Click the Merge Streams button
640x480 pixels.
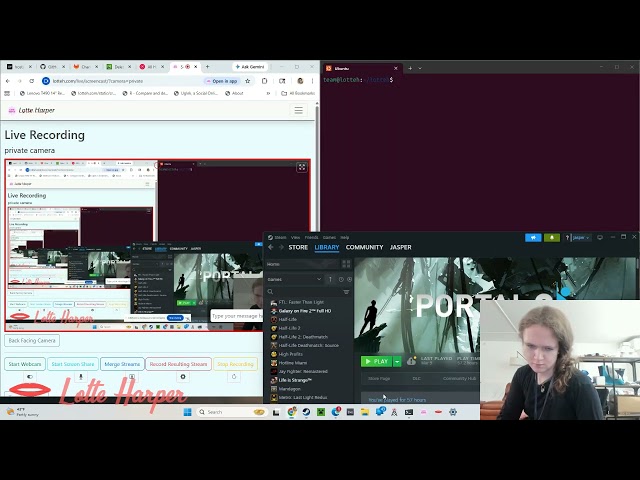coord(122,364)
